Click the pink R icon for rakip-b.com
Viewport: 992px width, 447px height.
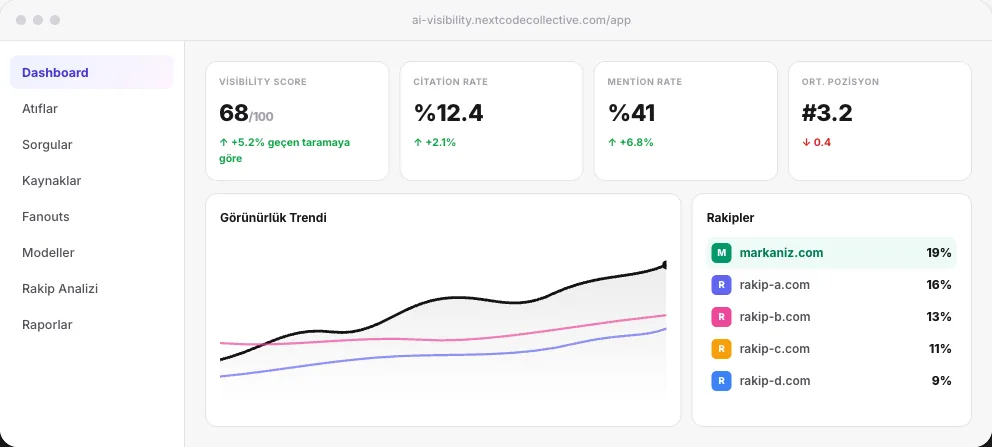721,317
